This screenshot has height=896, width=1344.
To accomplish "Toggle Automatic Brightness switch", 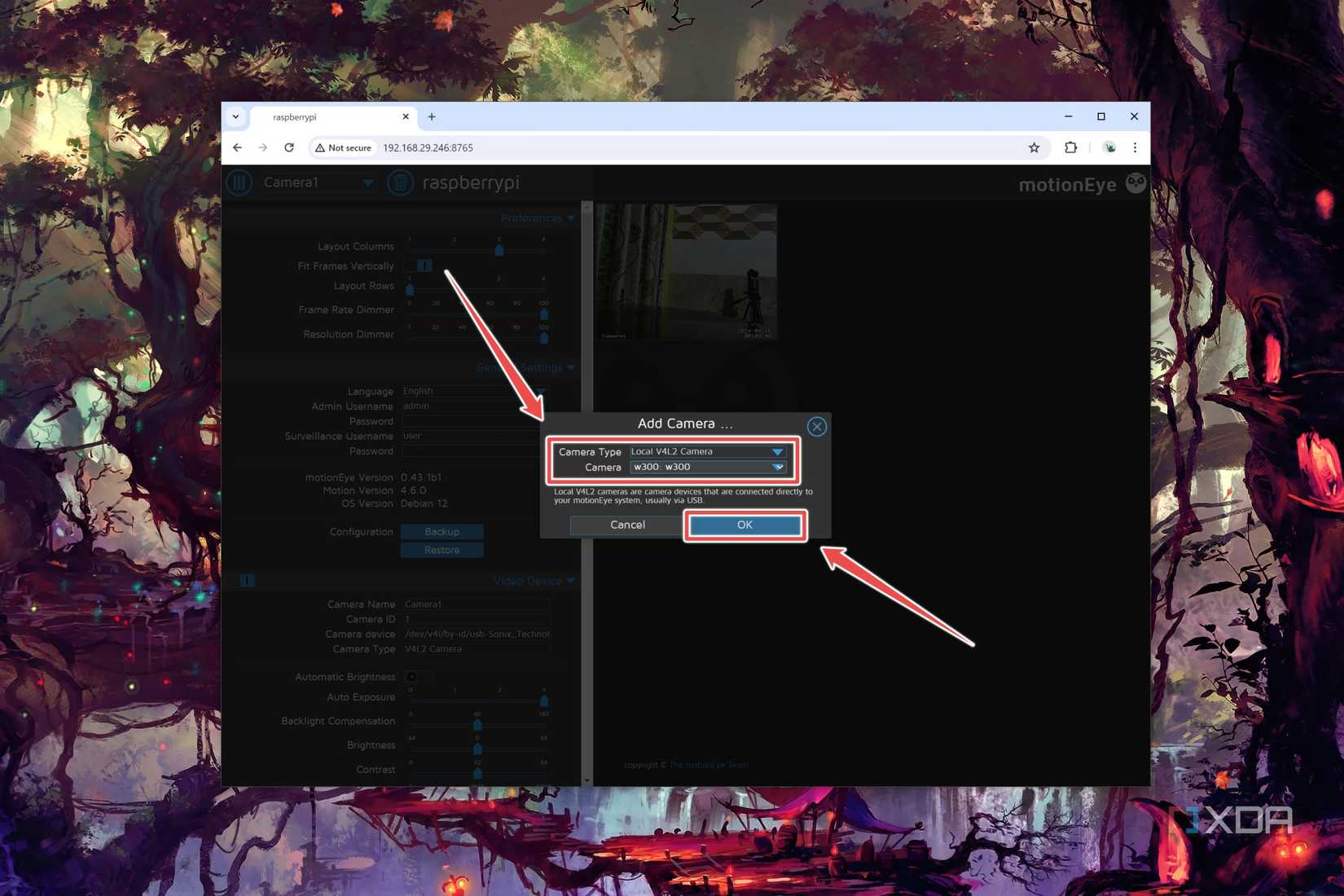I will pos(418,677).
